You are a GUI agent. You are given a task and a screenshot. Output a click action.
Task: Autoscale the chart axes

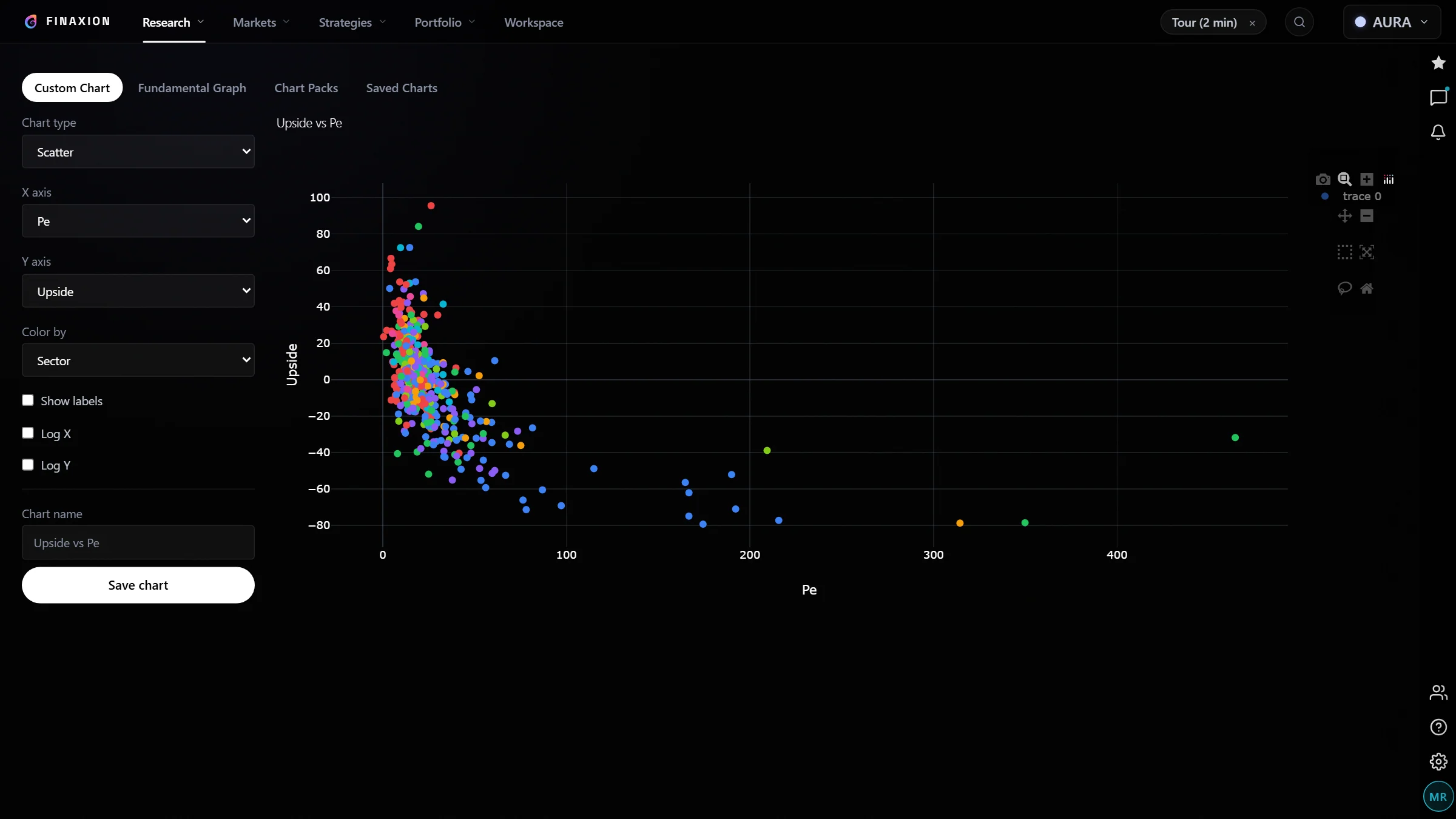coord(1366,252)
